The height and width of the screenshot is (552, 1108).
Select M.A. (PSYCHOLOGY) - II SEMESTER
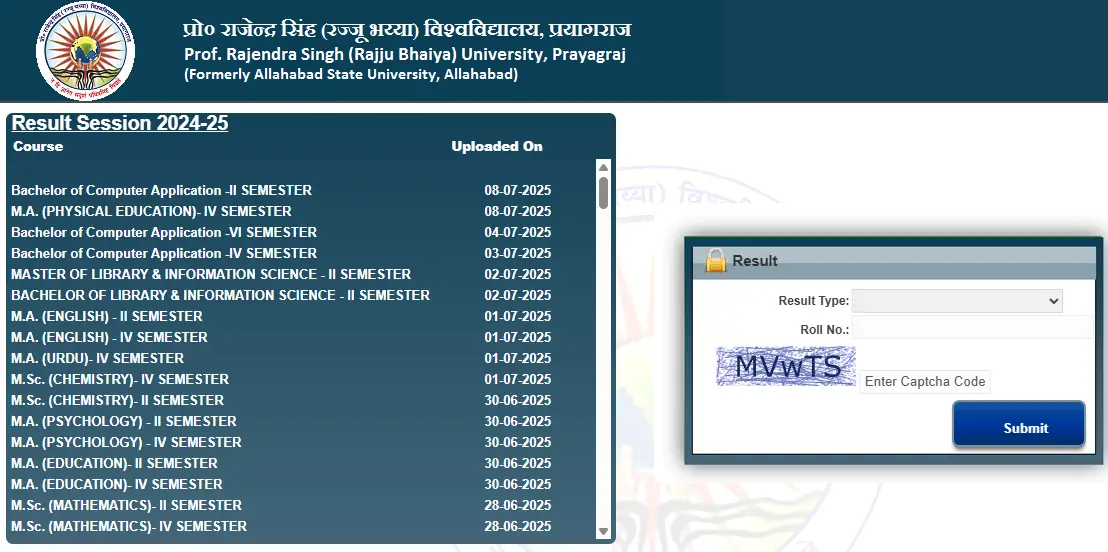(124, 421)
